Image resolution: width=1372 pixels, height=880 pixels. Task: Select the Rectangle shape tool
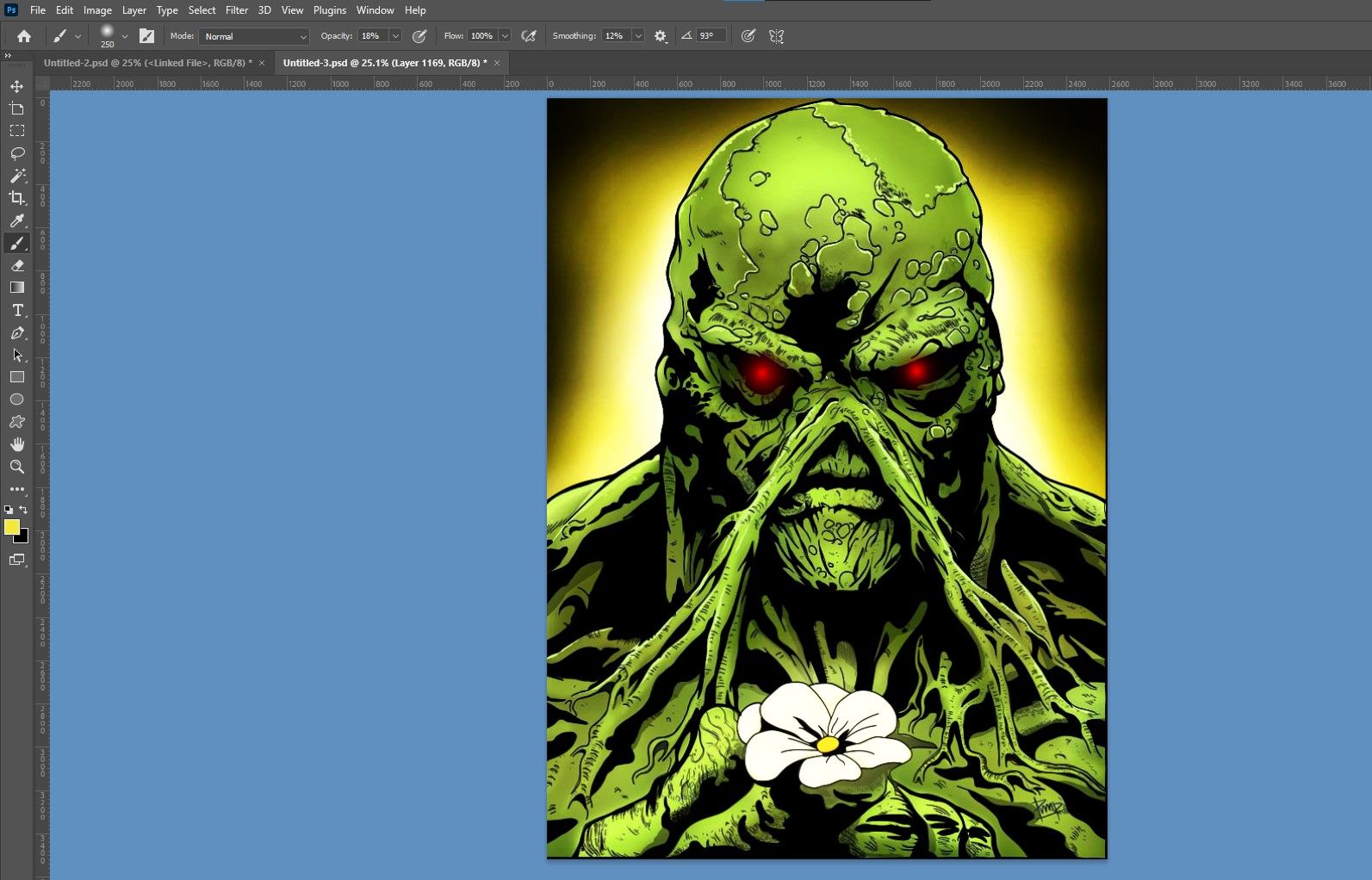click(16, 377)
